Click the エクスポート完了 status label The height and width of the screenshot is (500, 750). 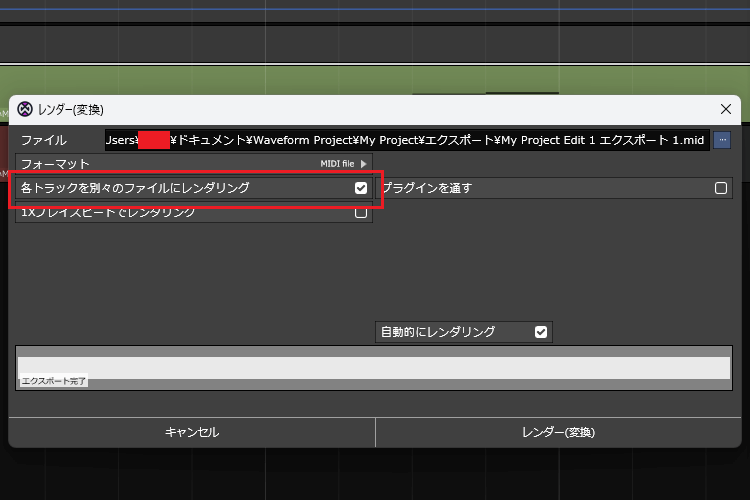[x=53, y=381]
